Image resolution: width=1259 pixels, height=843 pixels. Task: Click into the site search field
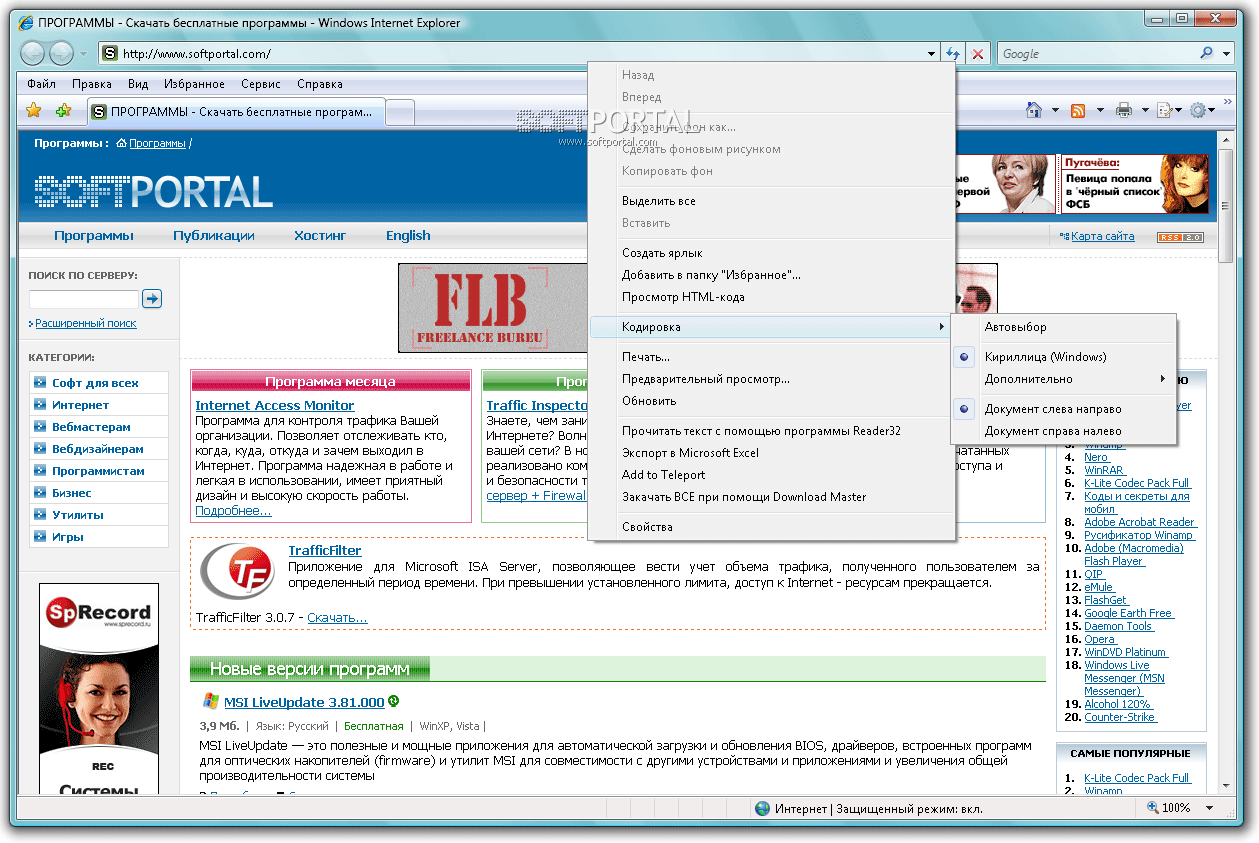pyautogui.click(x=84, y=299)
